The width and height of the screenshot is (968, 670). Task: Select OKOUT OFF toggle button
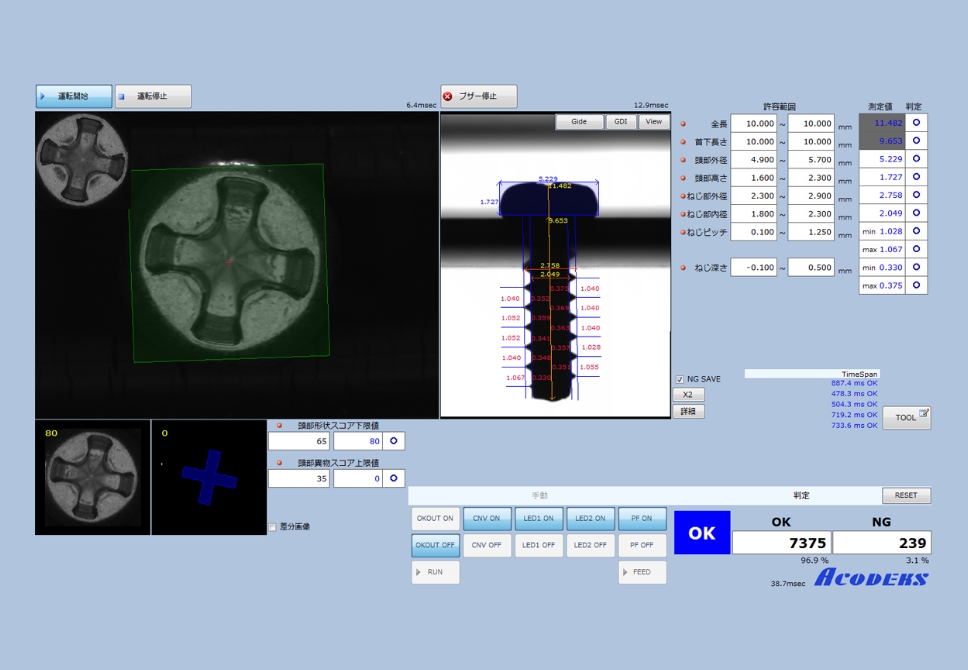(435, 545)
